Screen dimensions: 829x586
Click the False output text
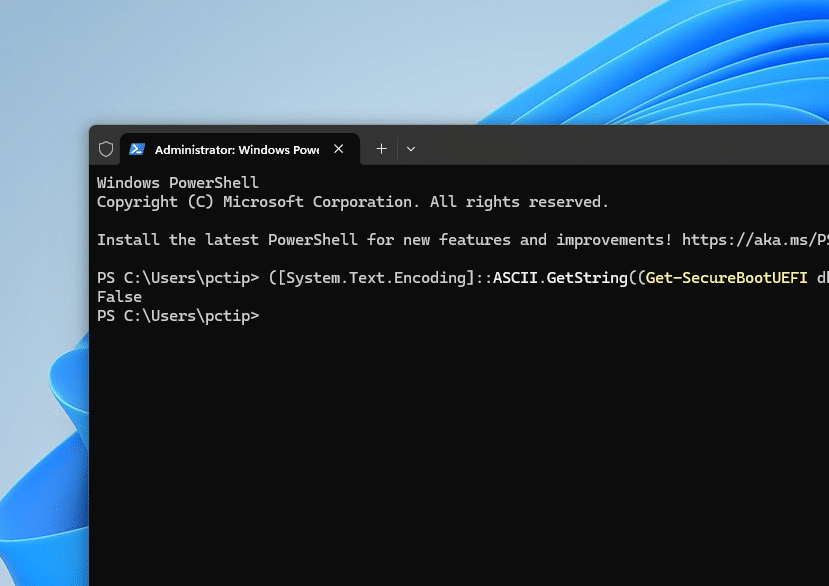(x=119, y=297)
